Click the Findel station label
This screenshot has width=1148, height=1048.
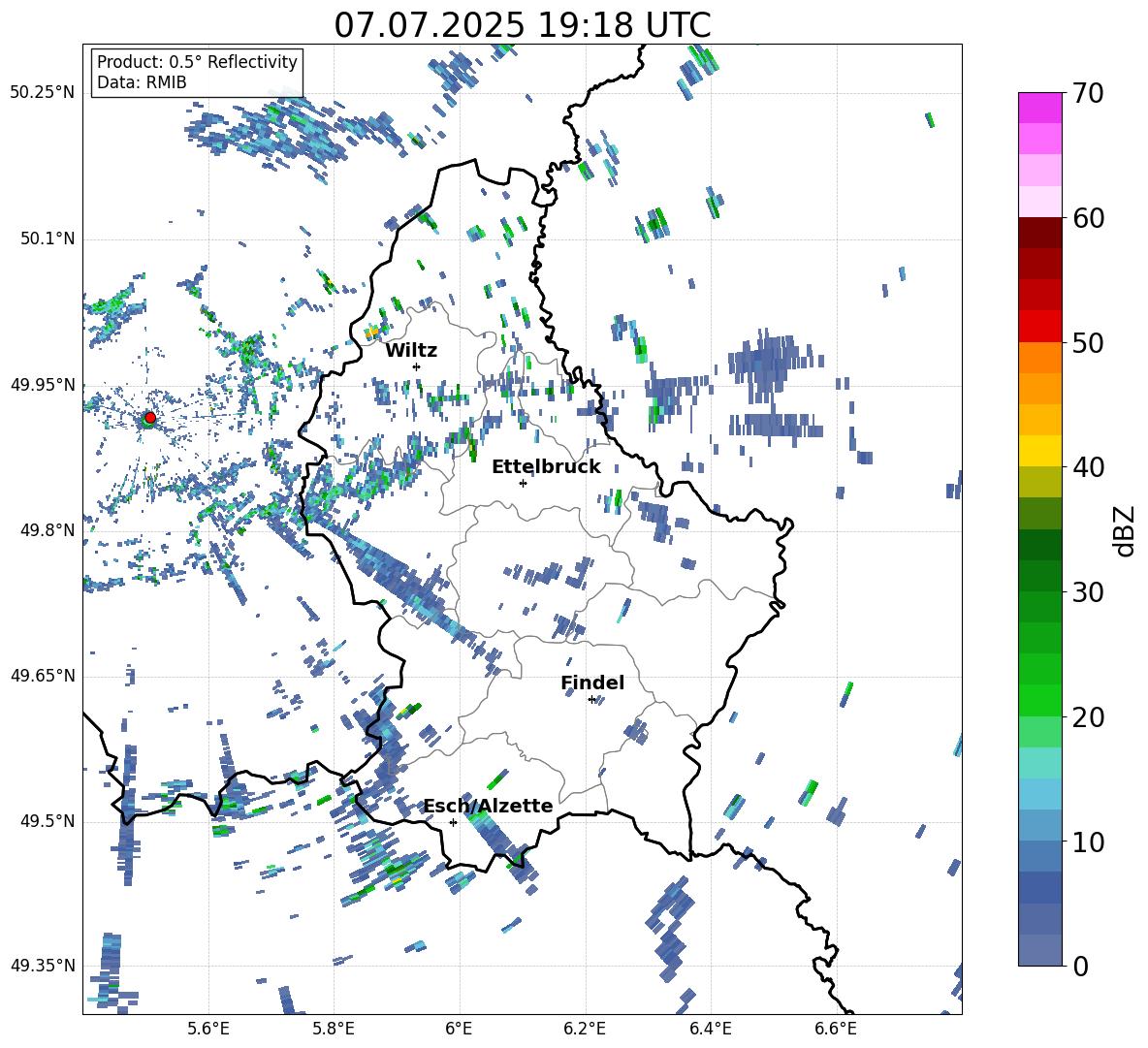click(592, 683)
